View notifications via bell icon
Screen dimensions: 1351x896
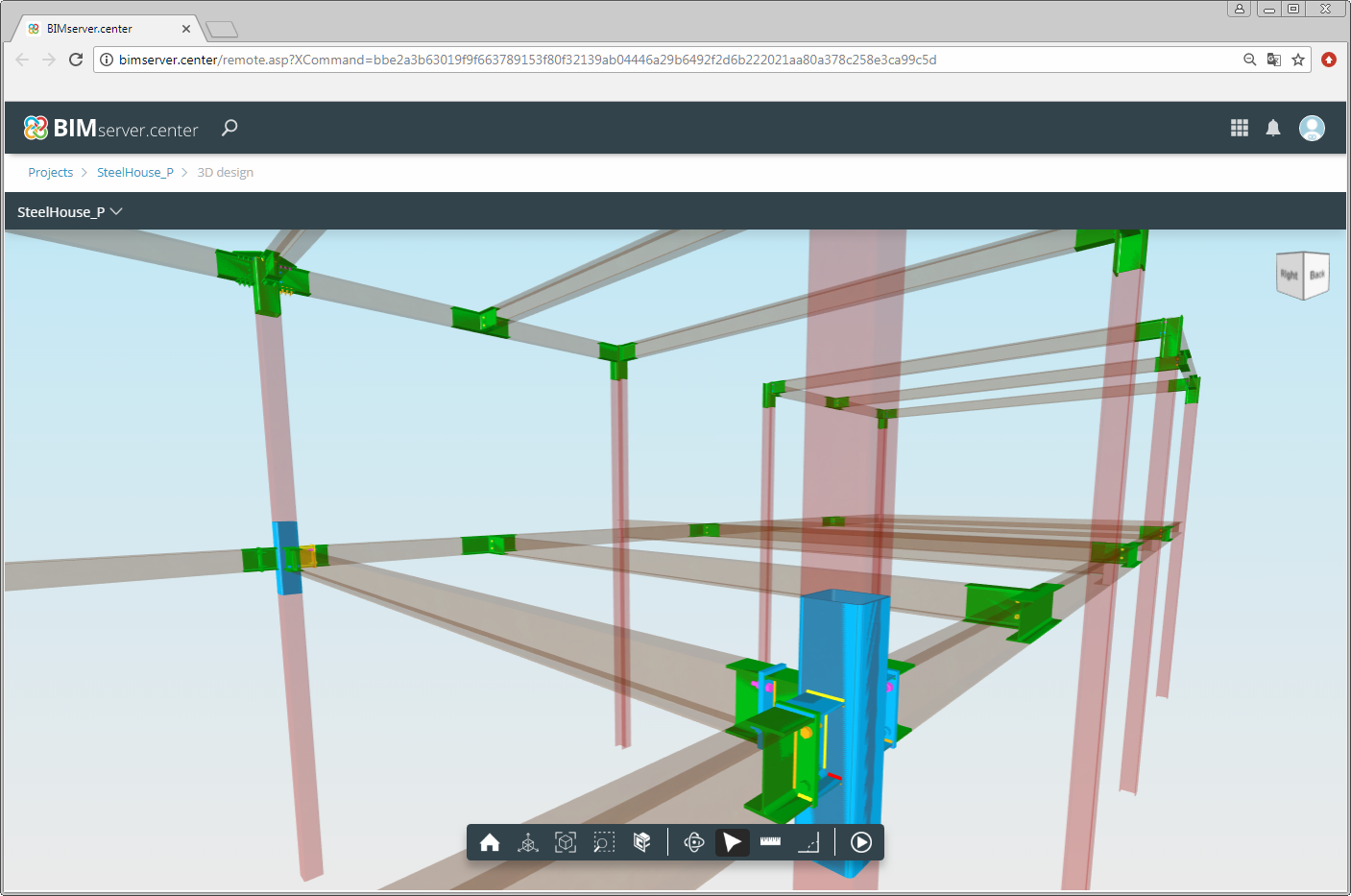[x=1273, y=128]
